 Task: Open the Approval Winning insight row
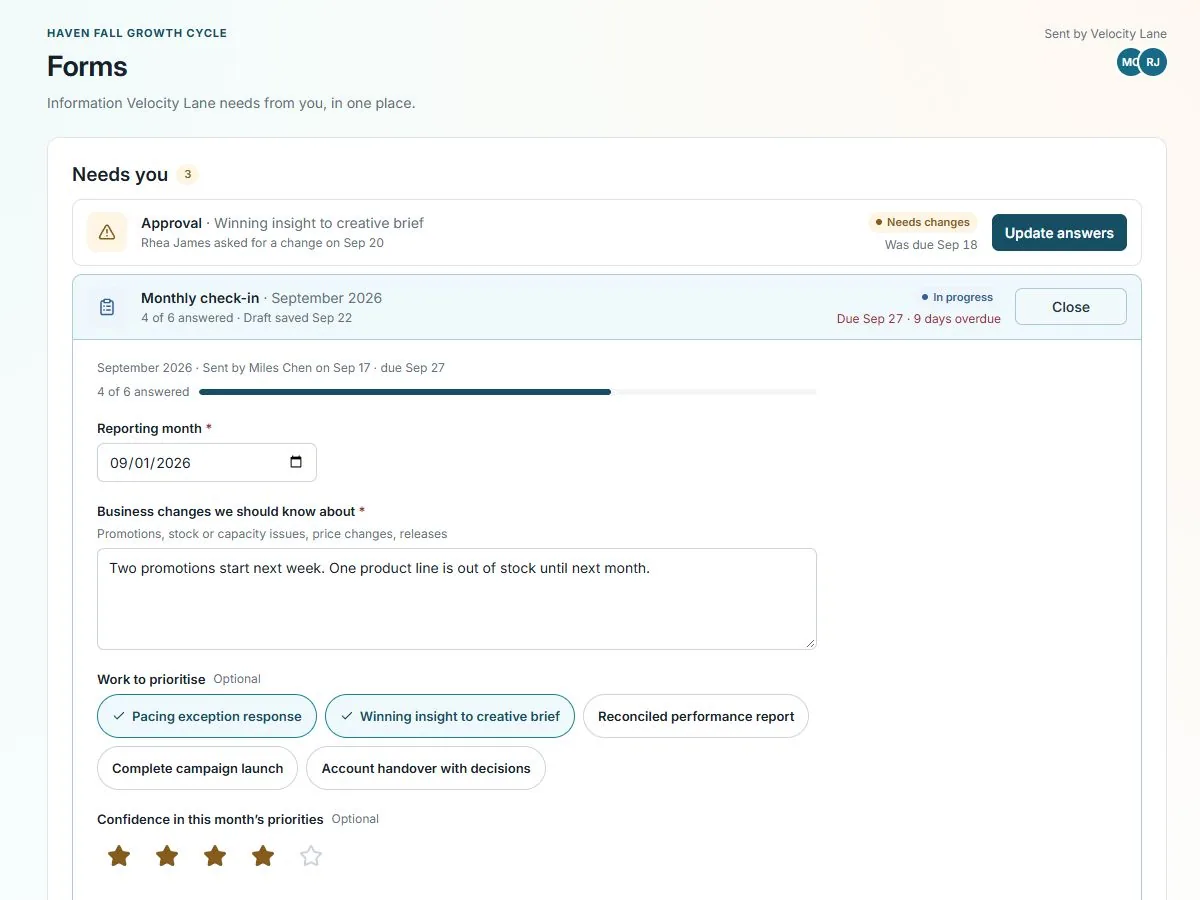[607, 232]
